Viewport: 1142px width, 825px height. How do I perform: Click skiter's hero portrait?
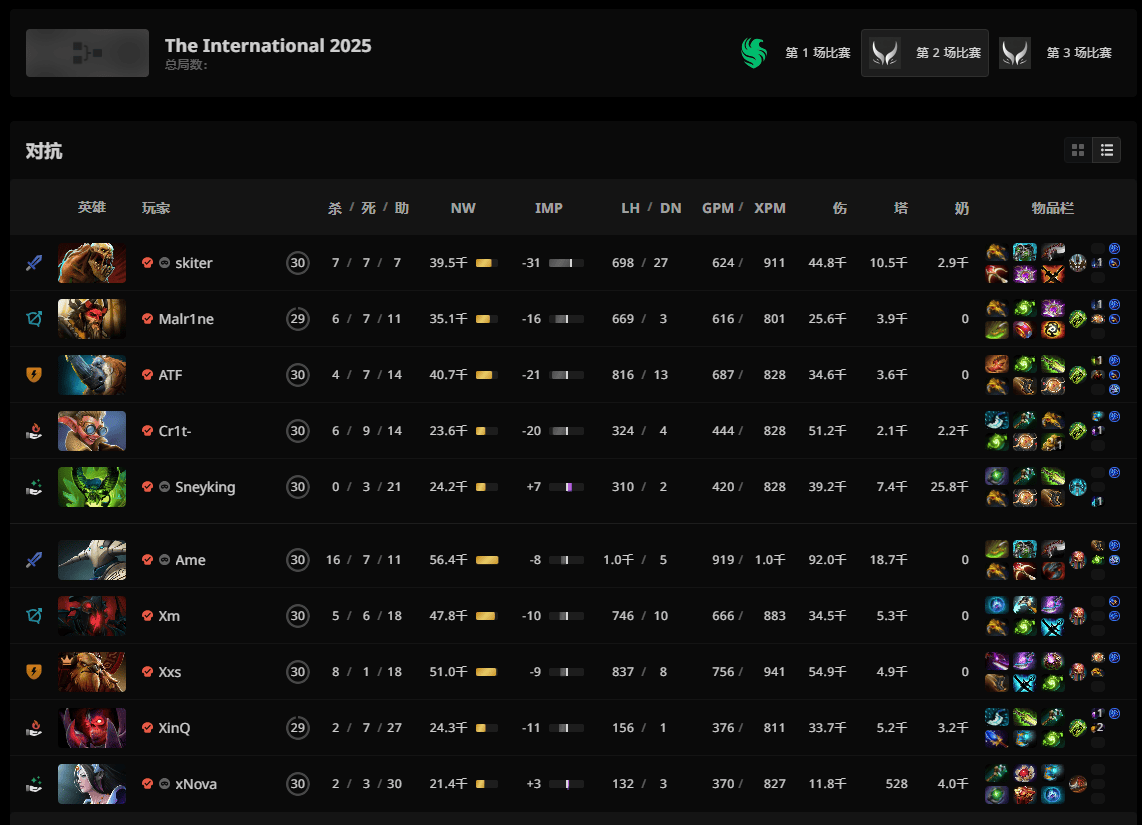pos(92,263)
